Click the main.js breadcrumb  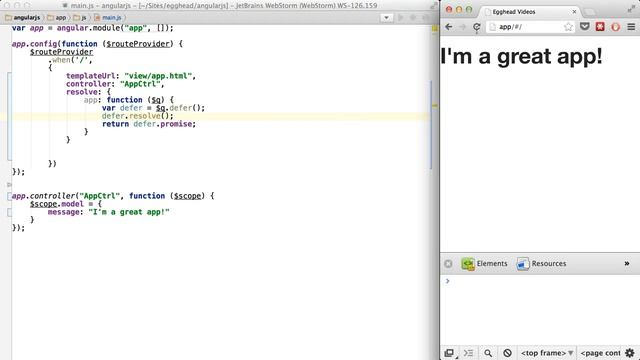[x=108, y=18]
